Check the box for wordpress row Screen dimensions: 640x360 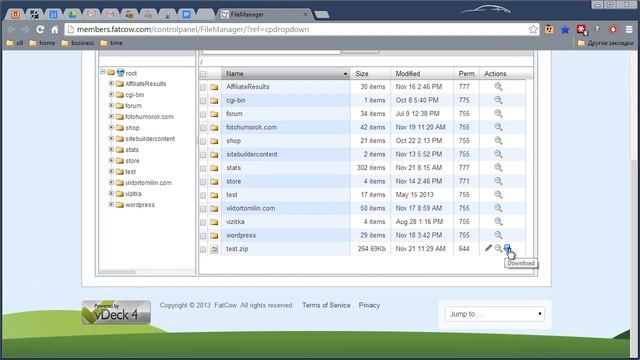coord(203,236)
